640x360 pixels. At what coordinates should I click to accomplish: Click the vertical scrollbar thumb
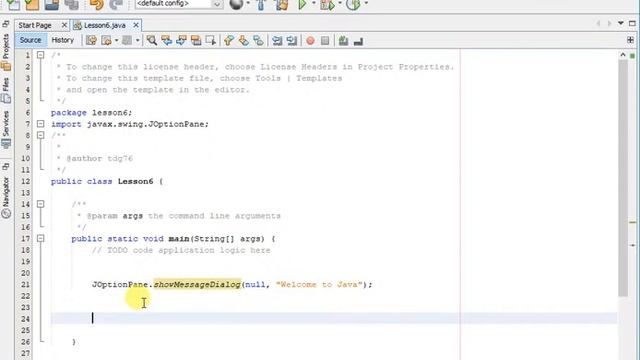tap(623, 178)
